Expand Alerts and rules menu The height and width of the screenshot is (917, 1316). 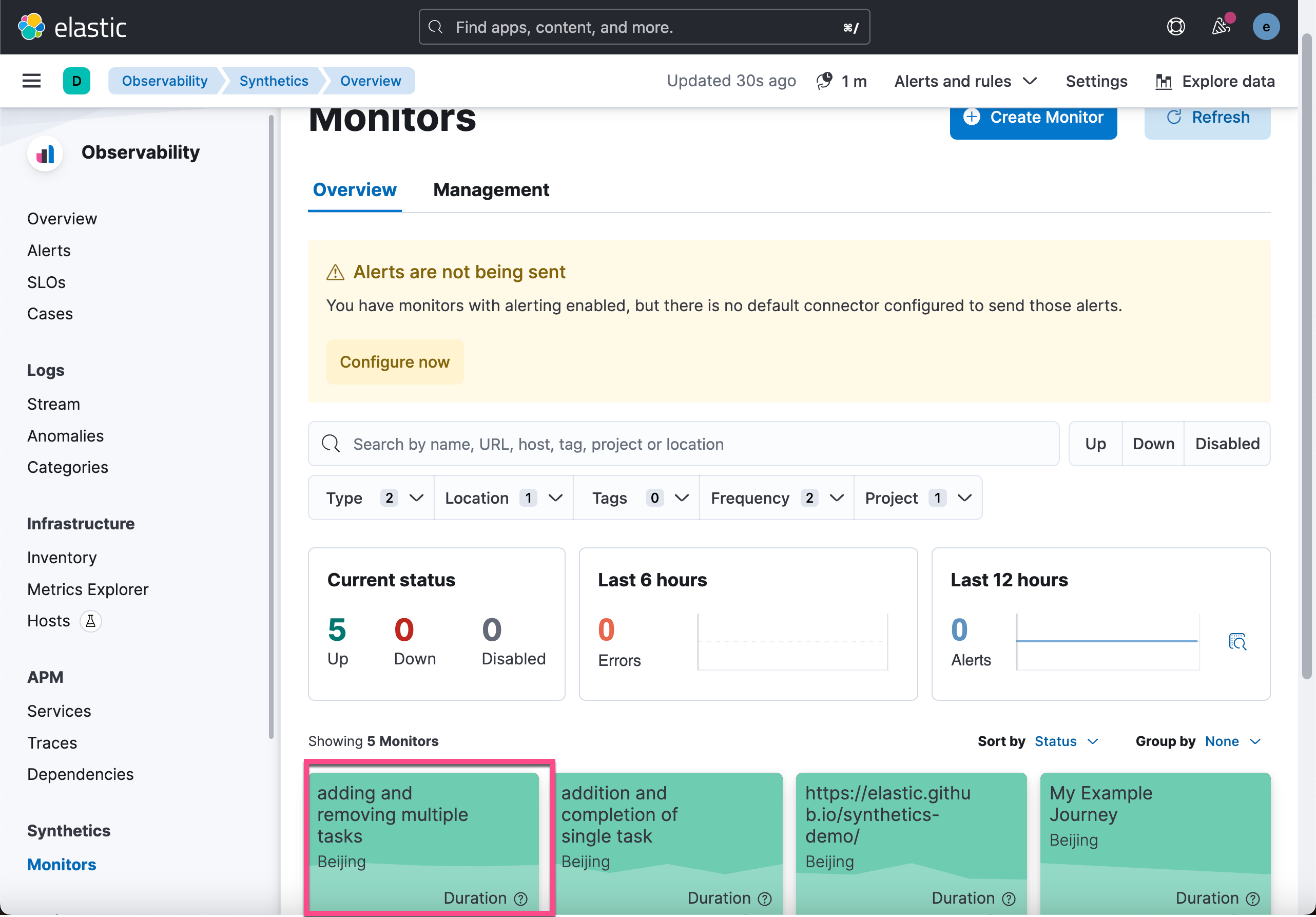pyautogui.click(x=966, y=81)
